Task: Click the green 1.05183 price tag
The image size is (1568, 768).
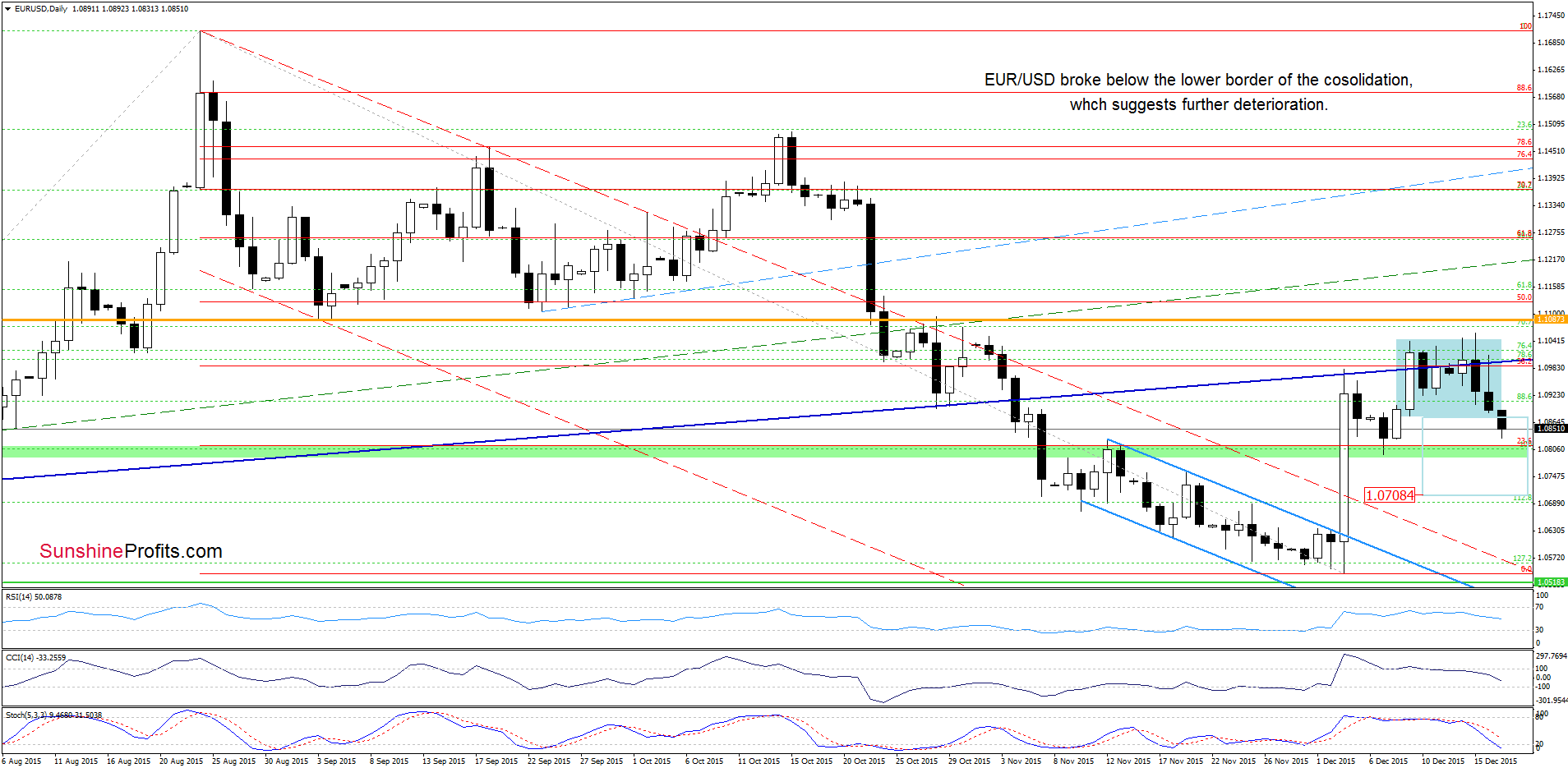Action: pyautogui.click(x=1551, y=582)
